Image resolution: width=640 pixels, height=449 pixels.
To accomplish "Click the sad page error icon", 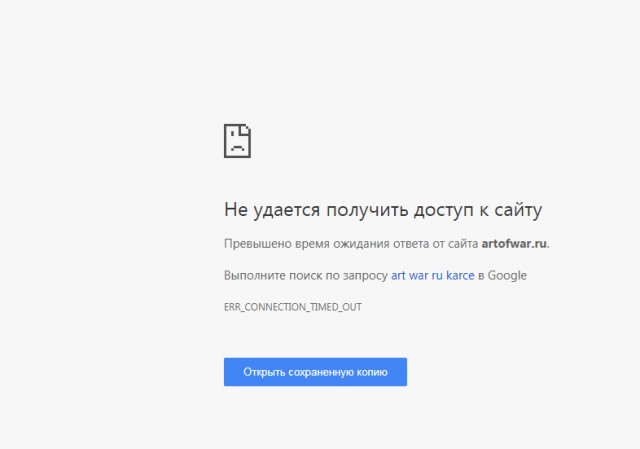I will click(x=238, y=141).
